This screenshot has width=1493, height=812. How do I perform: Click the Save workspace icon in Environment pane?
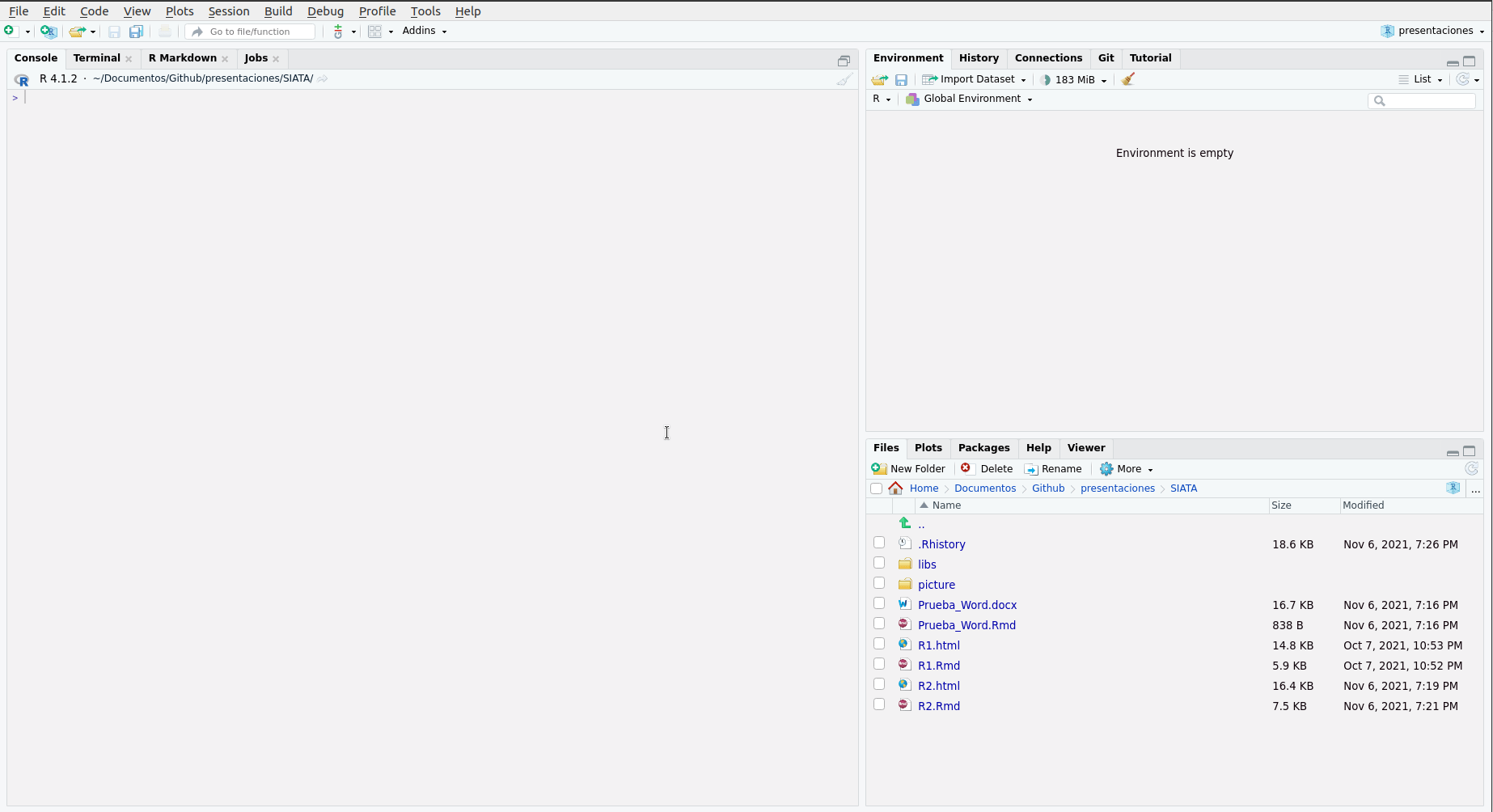click(x=901, y=79)
